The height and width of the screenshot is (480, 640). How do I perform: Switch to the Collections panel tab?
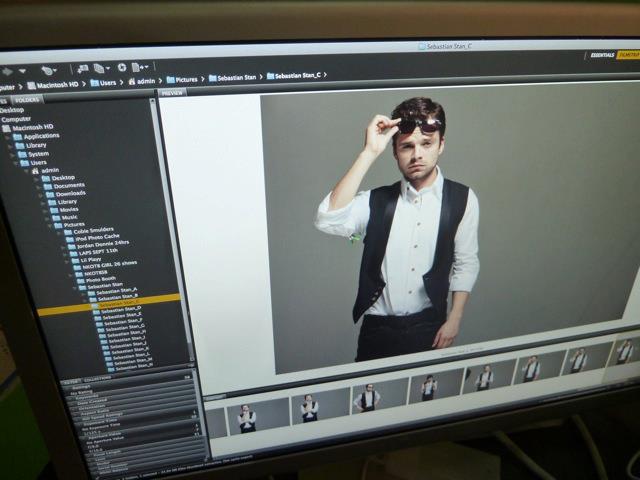coord(97,379)
